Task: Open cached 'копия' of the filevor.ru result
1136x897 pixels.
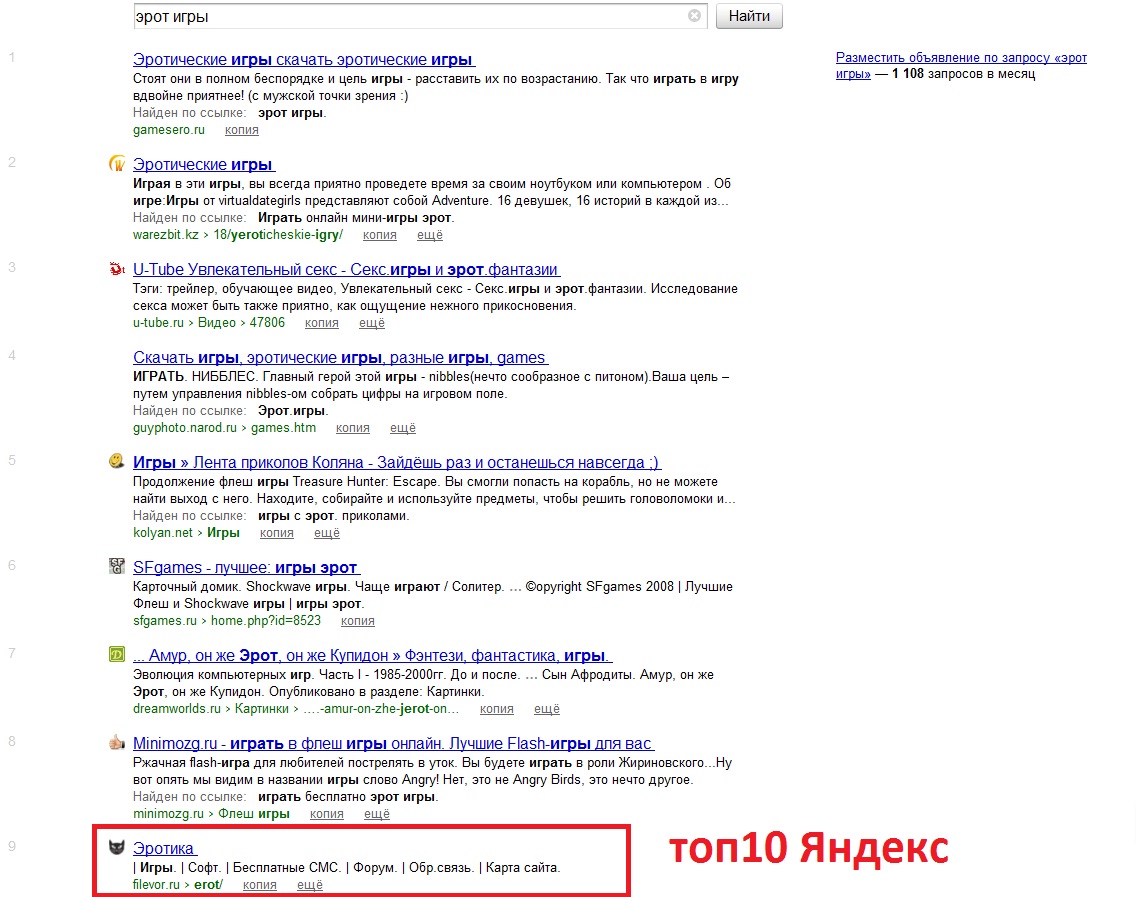Action: (x=259, y=884)
